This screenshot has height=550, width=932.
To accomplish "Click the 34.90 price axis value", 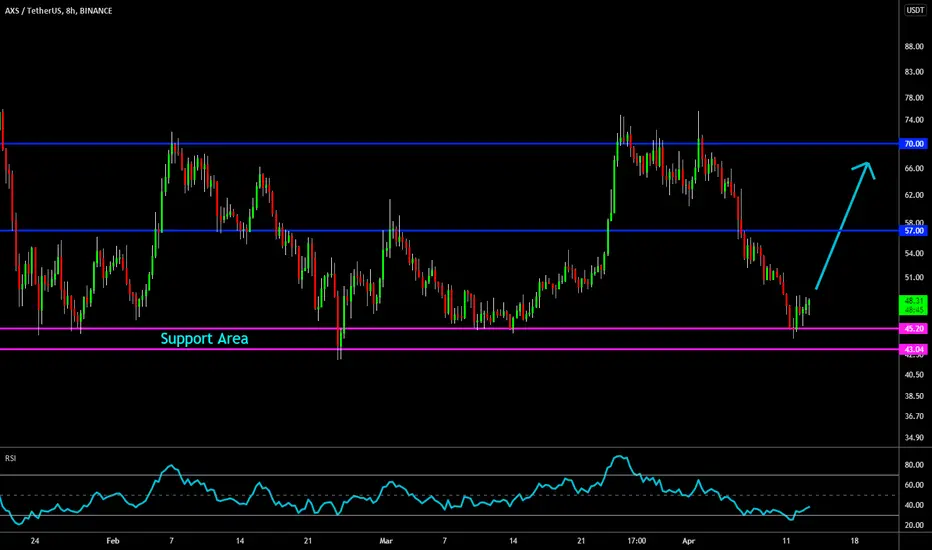I will [914, 438].
